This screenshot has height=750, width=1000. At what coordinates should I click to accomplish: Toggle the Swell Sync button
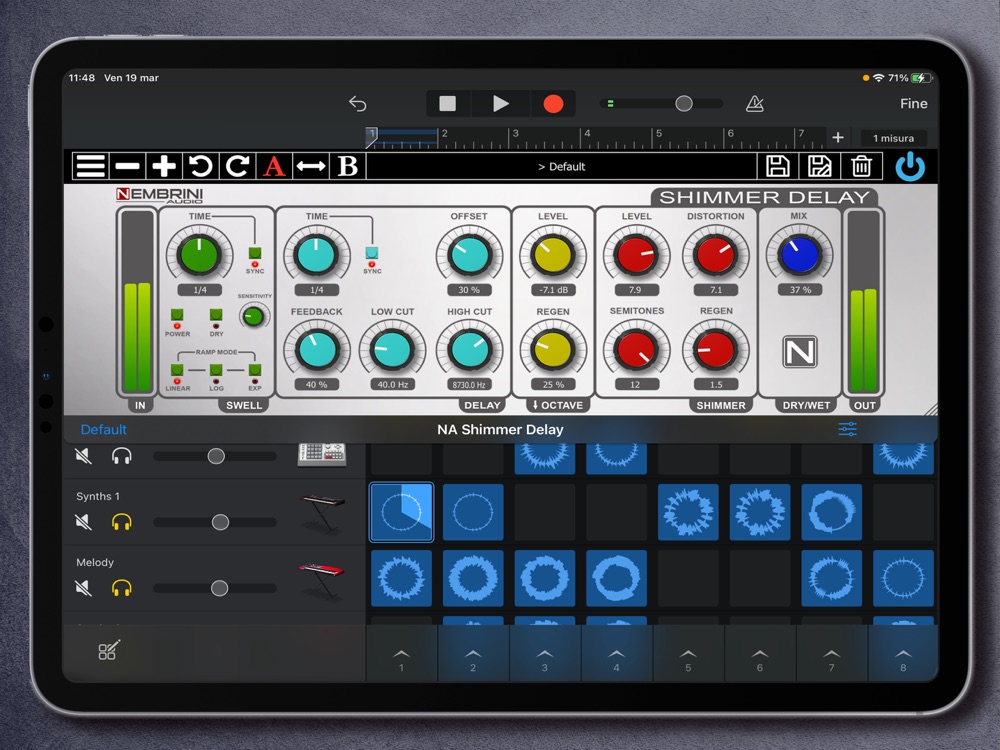point(254,253)
